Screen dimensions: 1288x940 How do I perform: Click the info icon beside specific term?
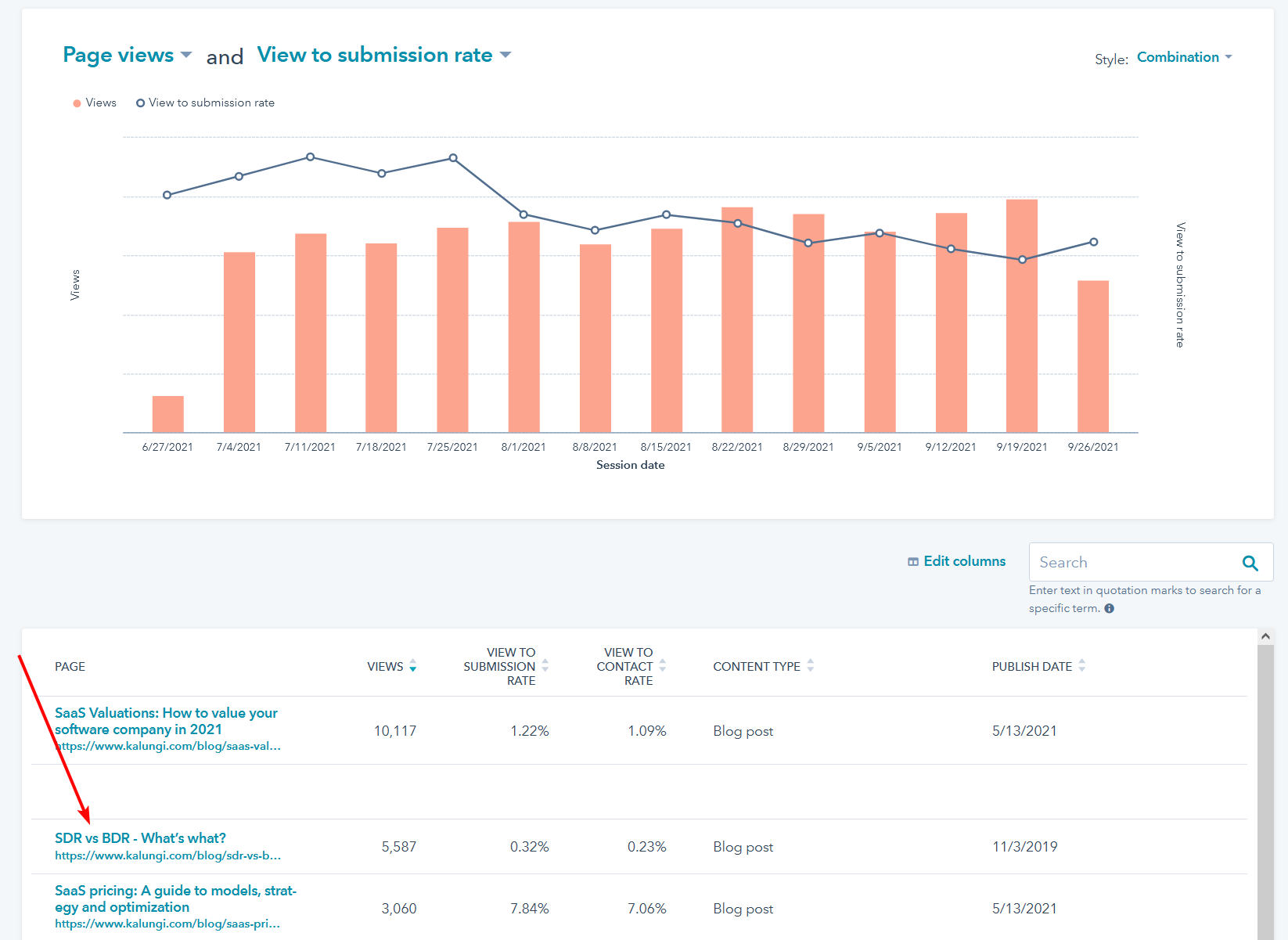coord(1109,608)
